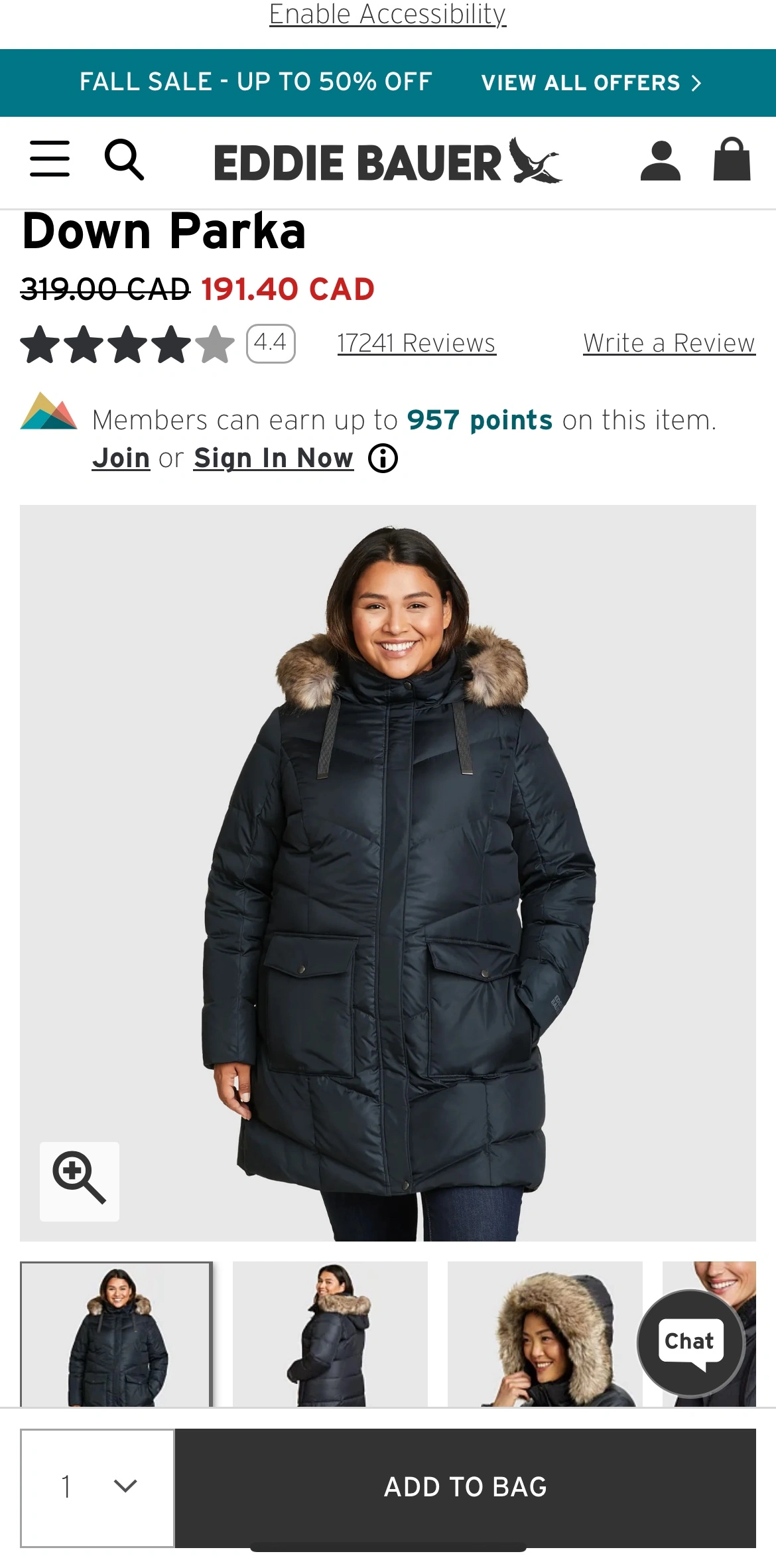Open the 17241 Reviews link
The width and height of the screenshot is (776, 1568).
tap(417, 343)
